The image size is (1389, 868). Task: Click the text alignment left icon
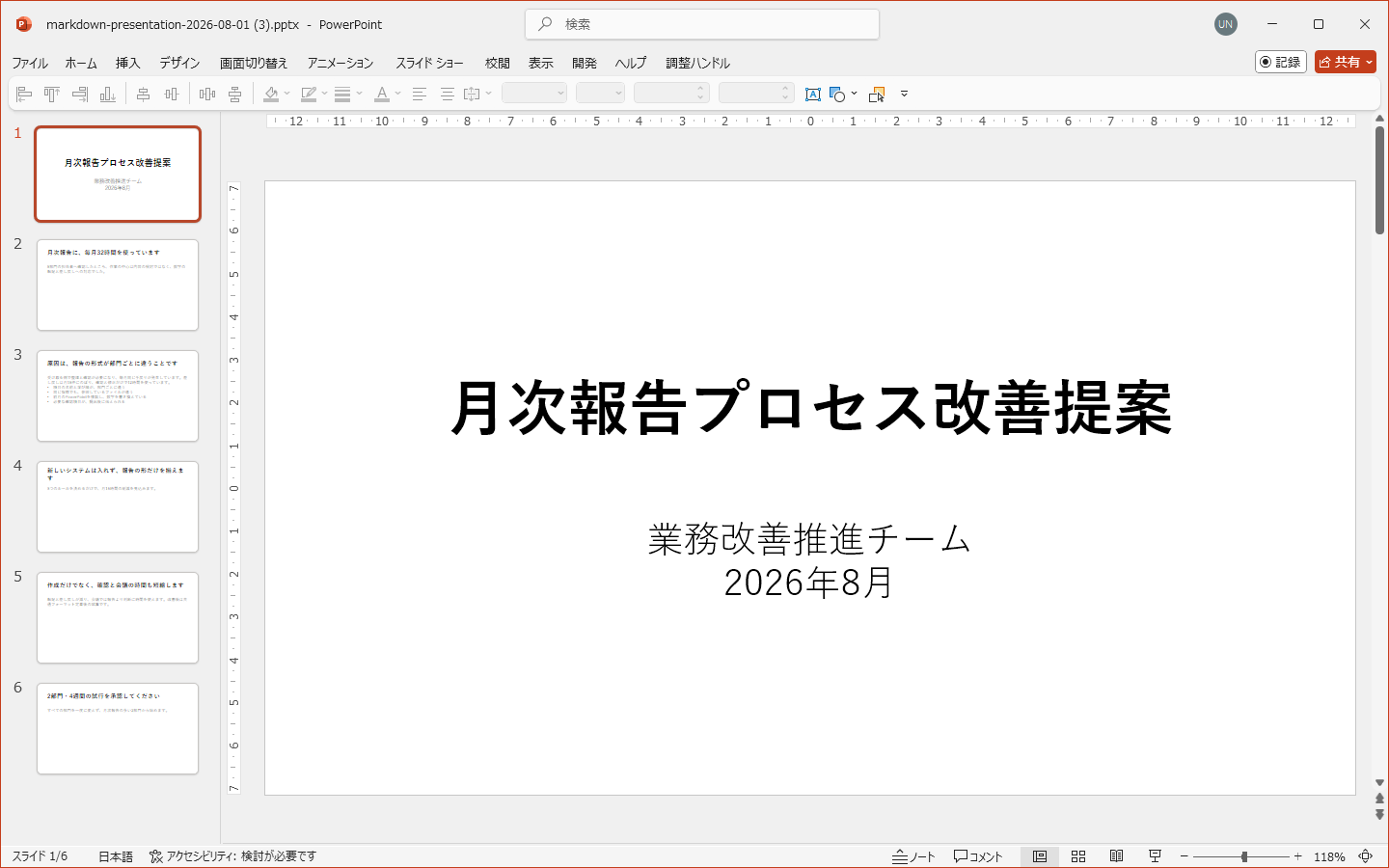tap(420, 94)
